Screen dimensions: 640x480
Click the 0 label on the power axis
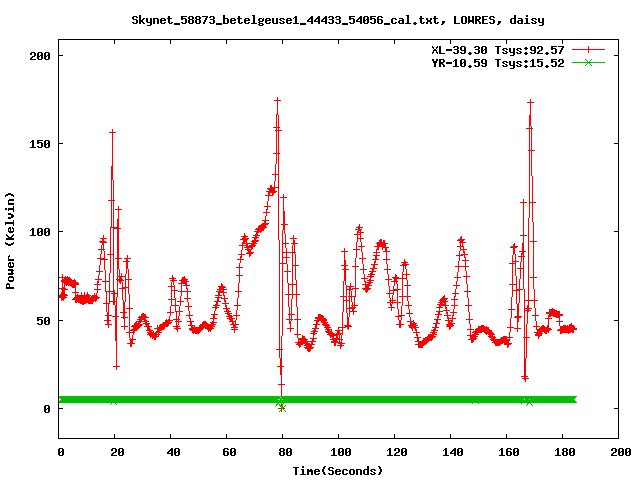click(47, 409)
